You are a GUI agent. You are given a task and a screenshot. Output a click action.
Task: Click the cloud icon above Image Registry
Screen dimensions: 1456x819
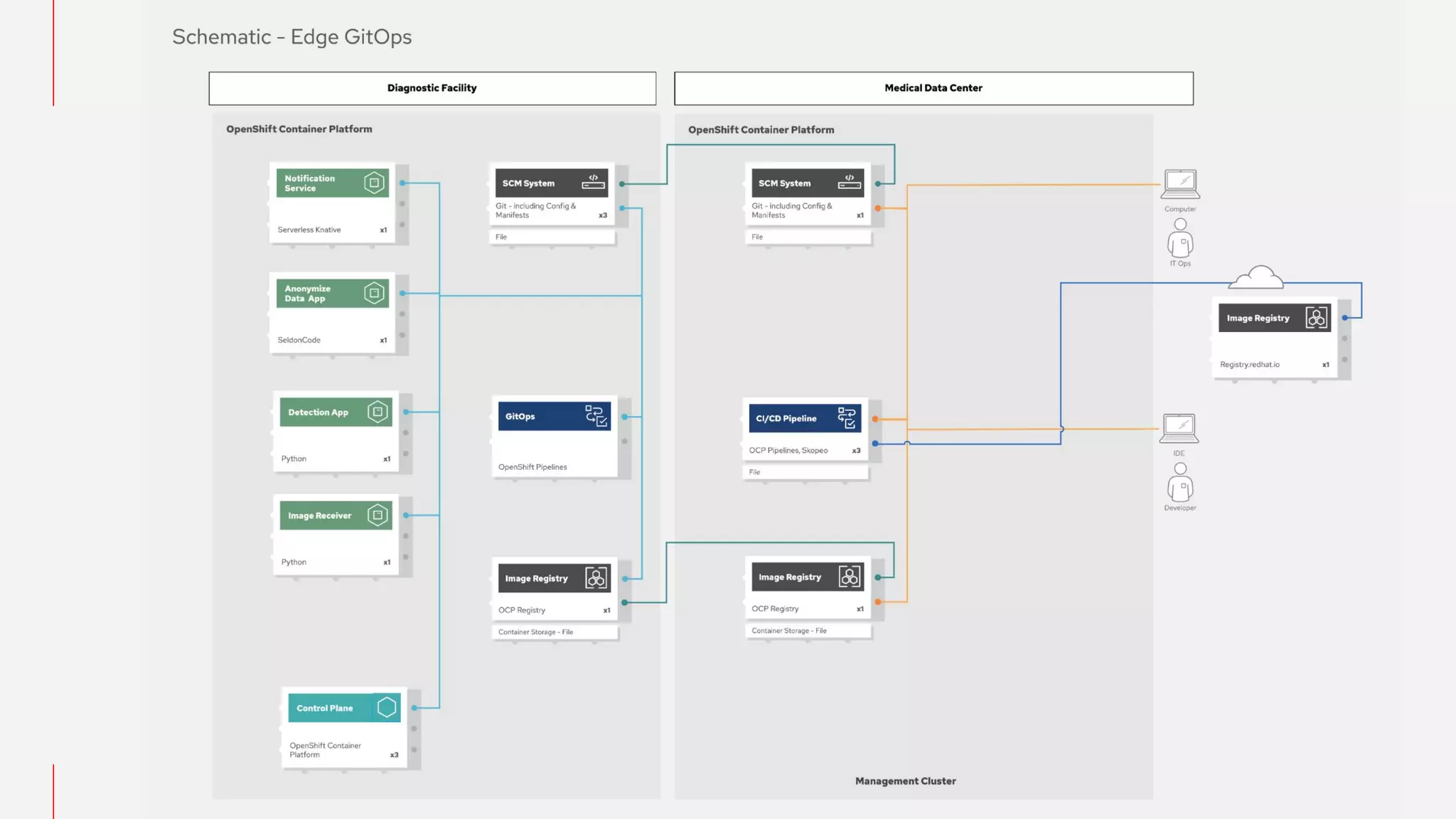click(1257, 277)
